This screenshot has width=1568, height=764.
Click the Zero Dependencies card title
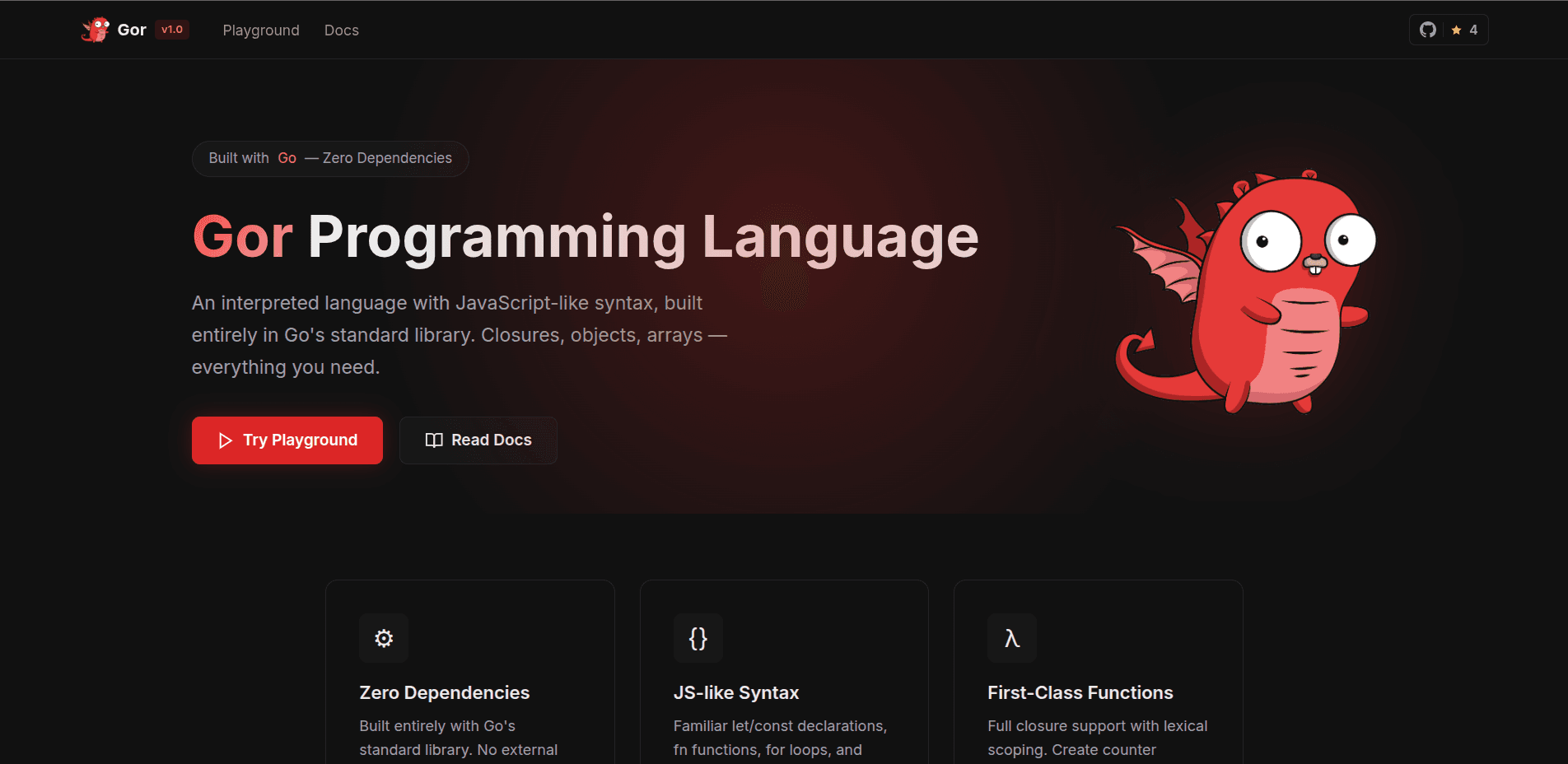[x=445, y=693]
